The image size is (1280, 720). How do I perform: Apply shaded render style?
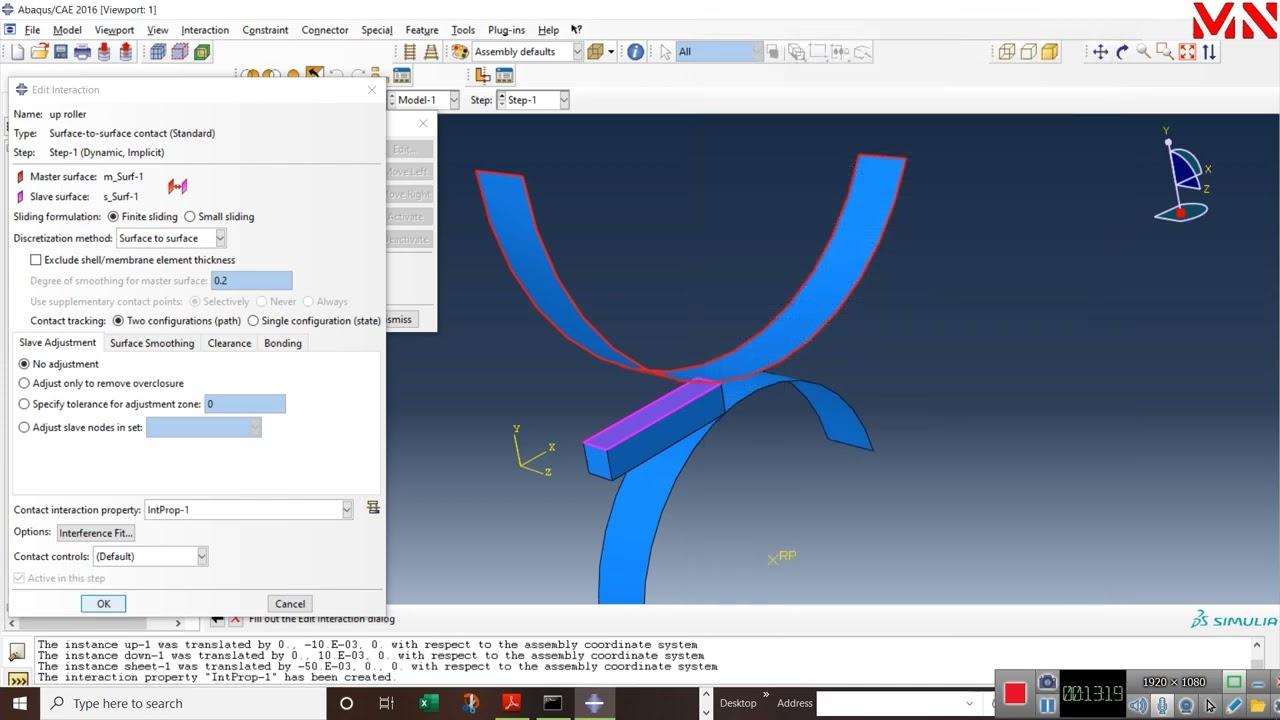(1049, 52)
